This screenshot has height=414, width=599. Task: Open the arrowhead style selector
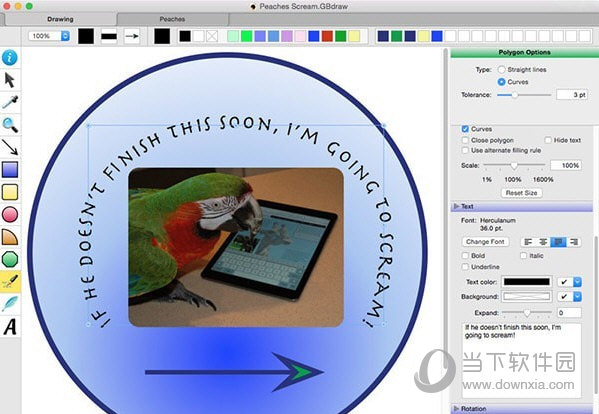[x=132, y=36]
